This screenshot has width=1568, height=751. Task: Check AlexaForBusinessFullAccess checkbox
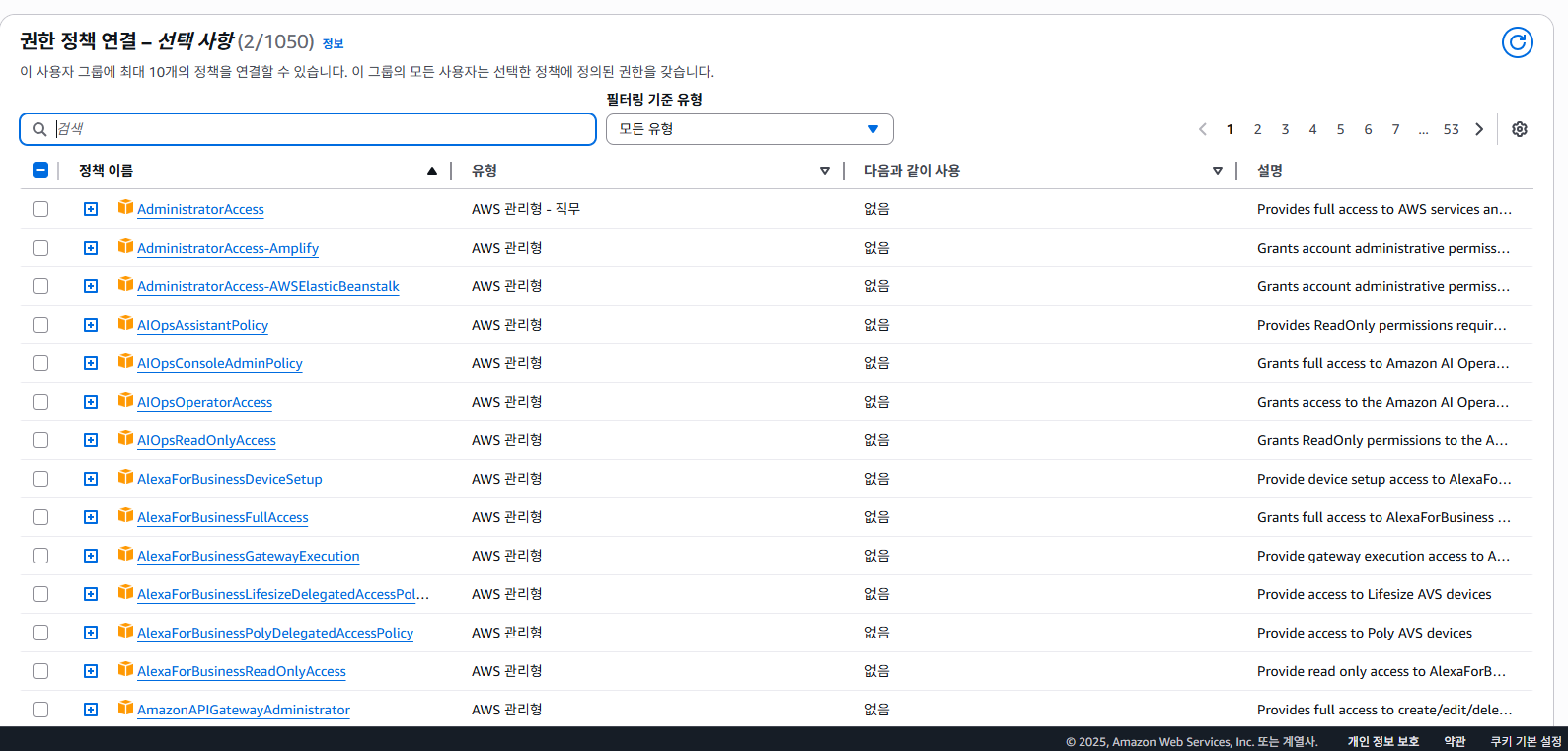pos(40,517)
